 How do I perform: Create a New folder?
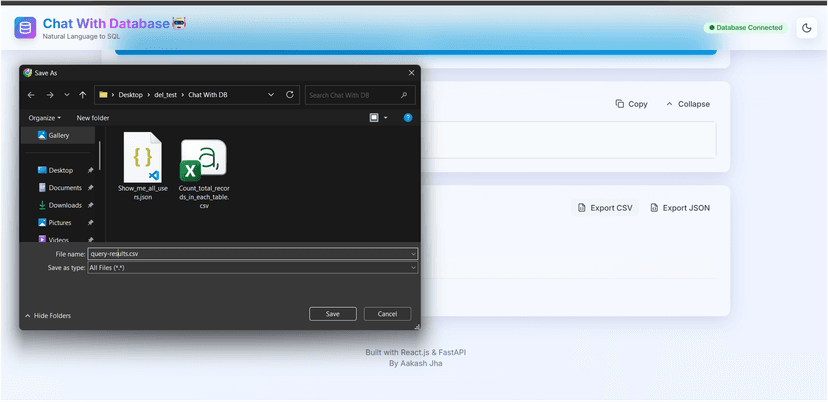93,118
